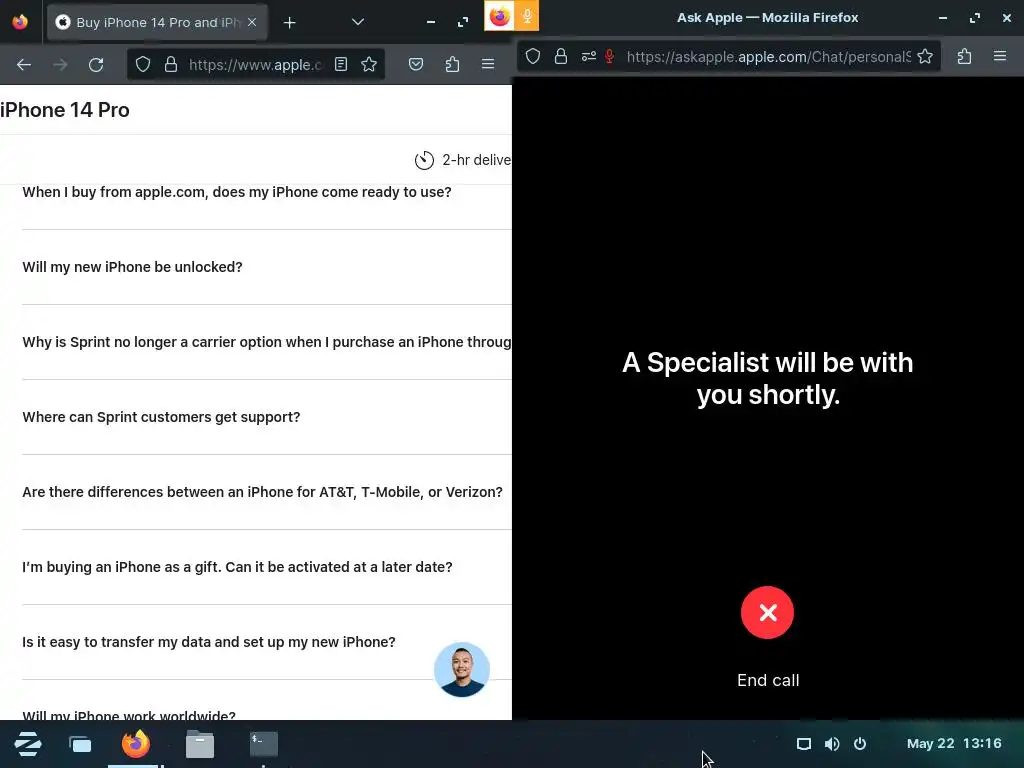Toggle reader view in Apple store window
The image size is (1024, 768).
click(x=341, y=64)
